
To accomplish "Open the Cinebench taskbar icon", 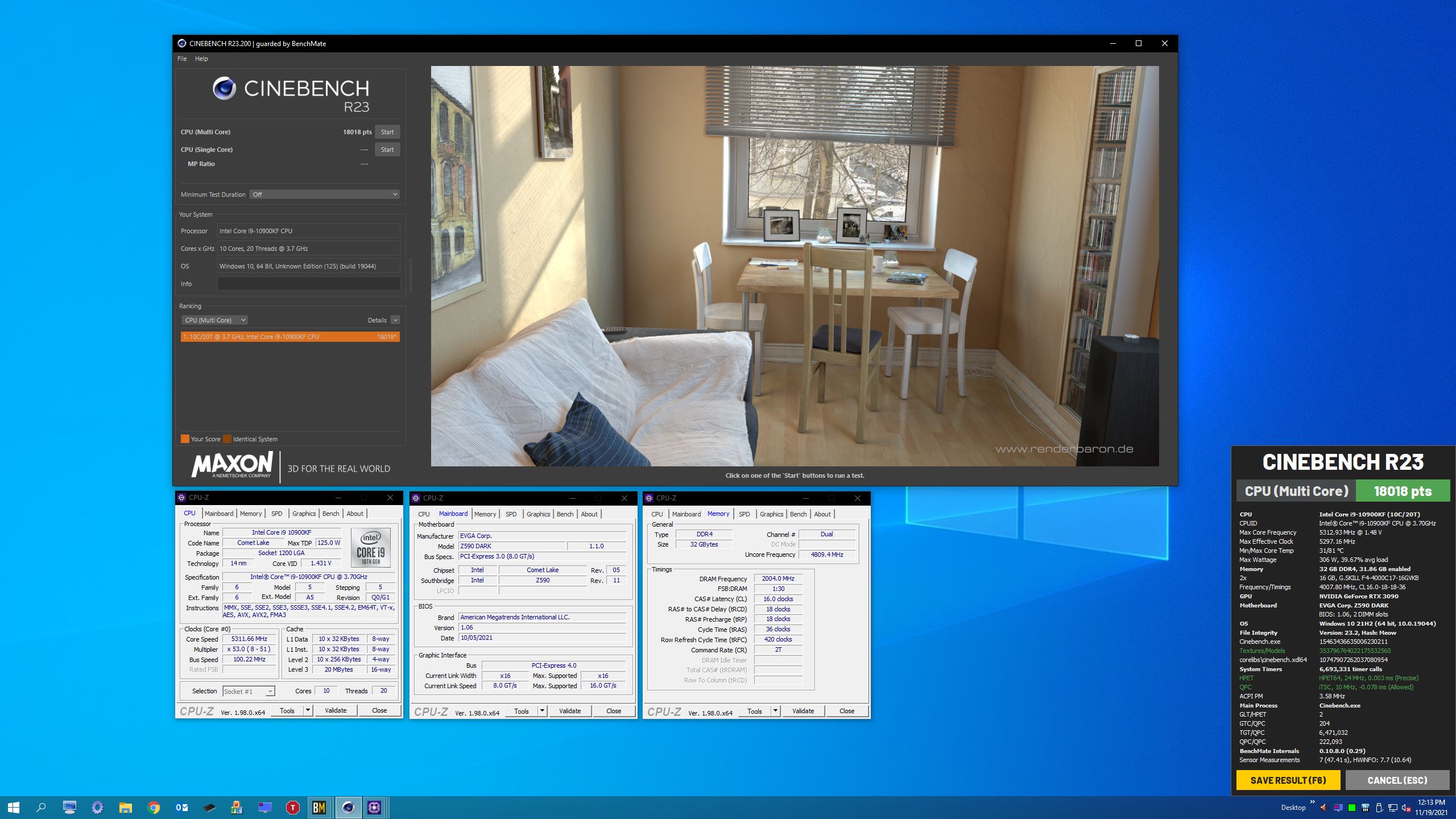I will pos(348,807).
